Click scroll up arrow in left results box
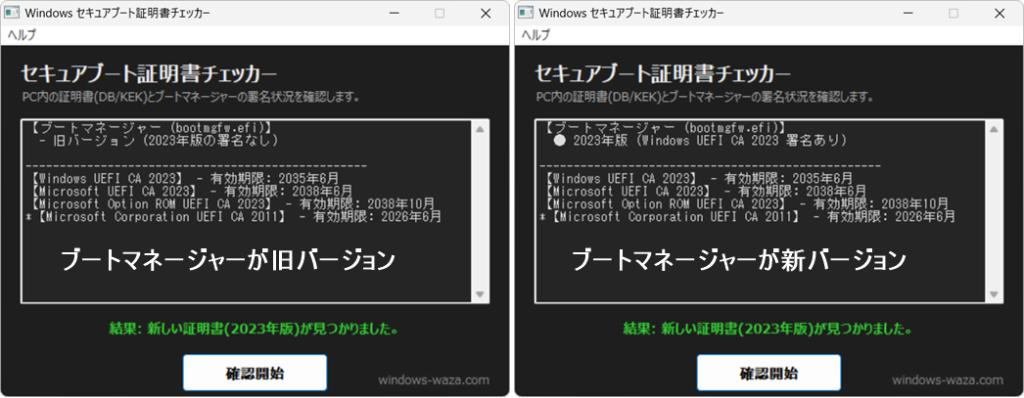The height and width of the screenshot is (398, 1024). pos(480,129)
